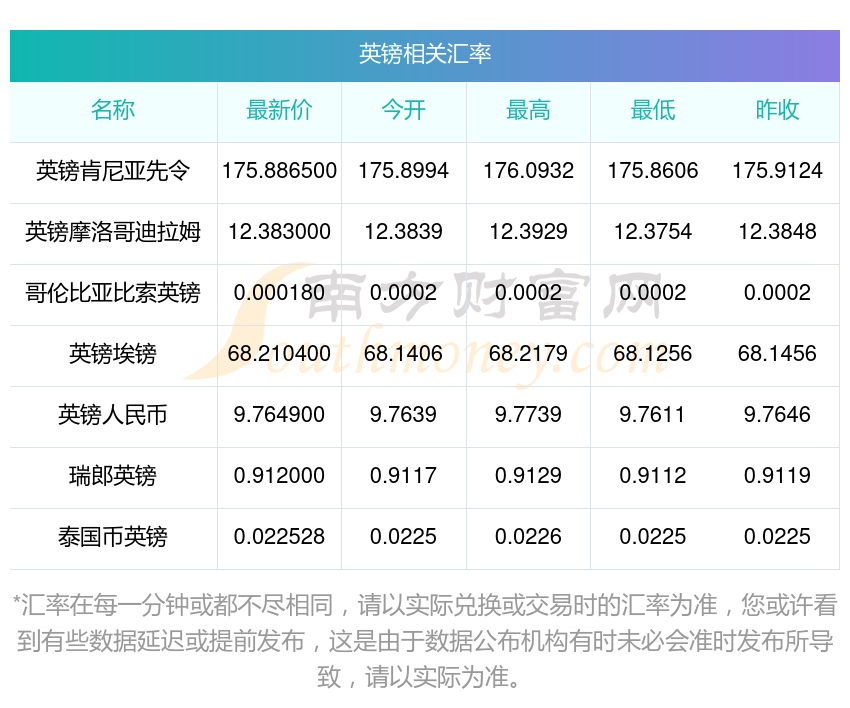Click the 昨收 column header

pyautogui.click(x=777, y=110)
